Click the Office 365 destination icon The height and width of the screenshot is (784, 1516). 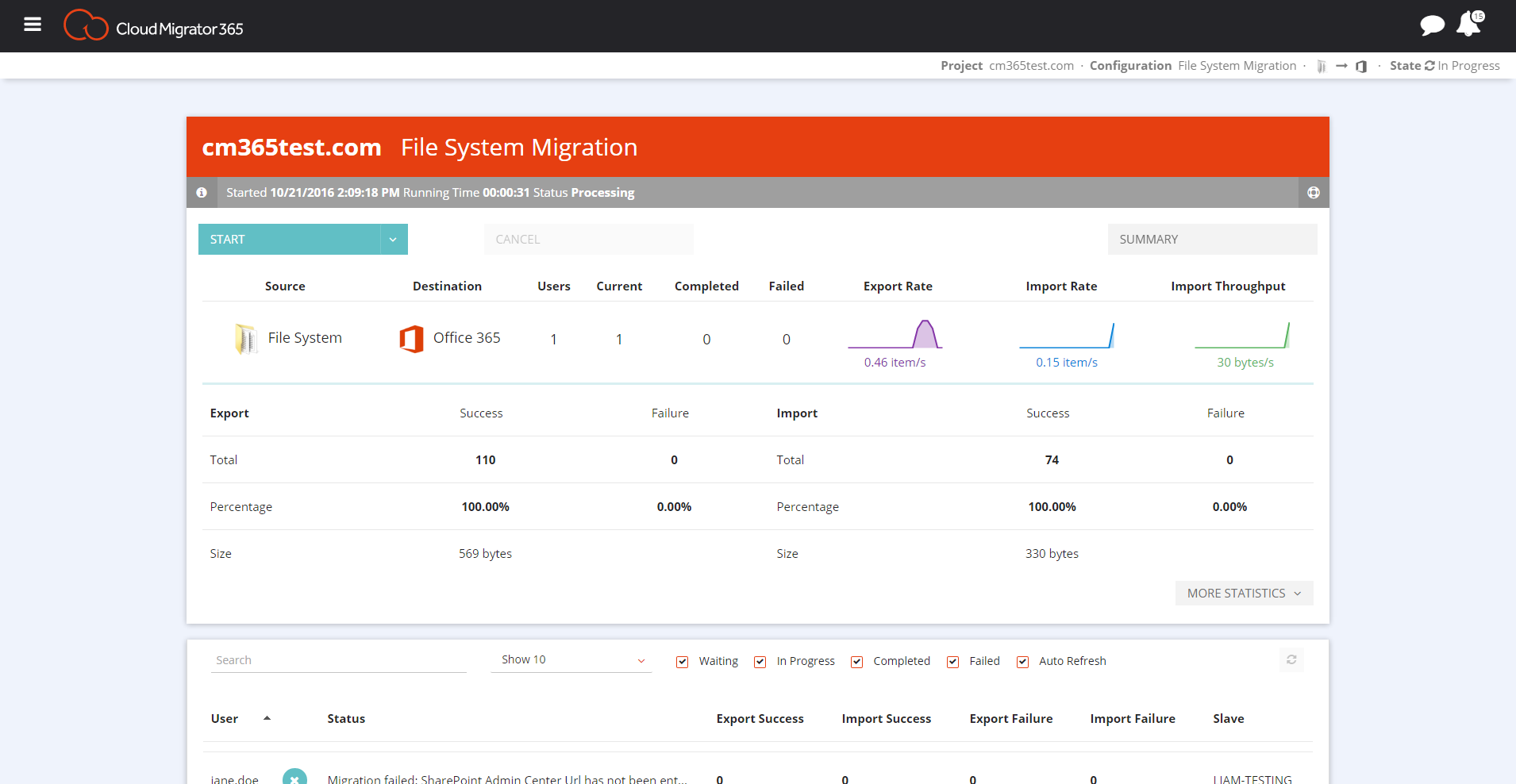pos(411,339)
